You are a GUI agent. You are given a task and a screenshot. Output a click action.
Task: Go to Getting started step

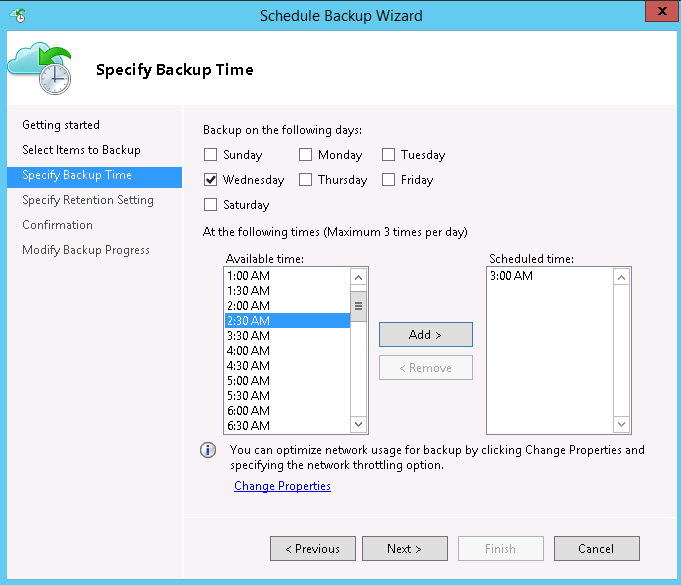[61, 125]
